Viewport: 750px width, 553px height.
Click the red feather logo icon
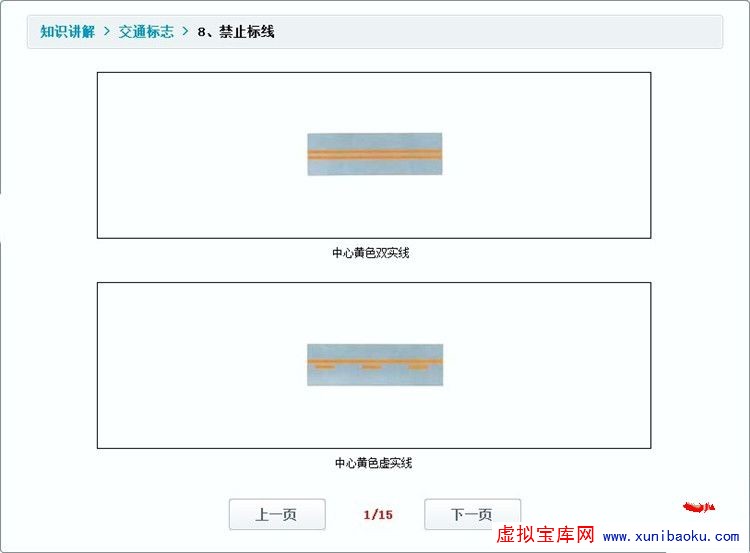[699, 507]
